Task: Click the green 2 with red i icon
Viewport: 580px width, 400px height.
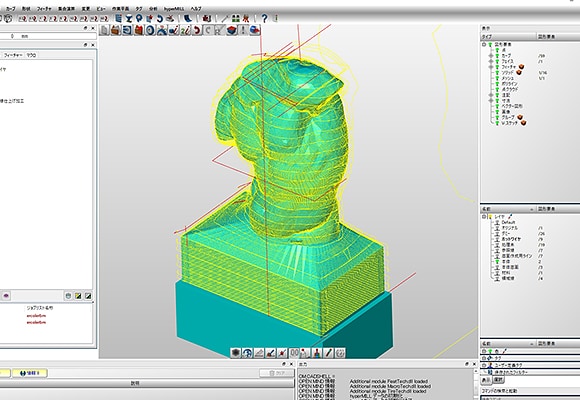Action: click(x=185, y=30)
